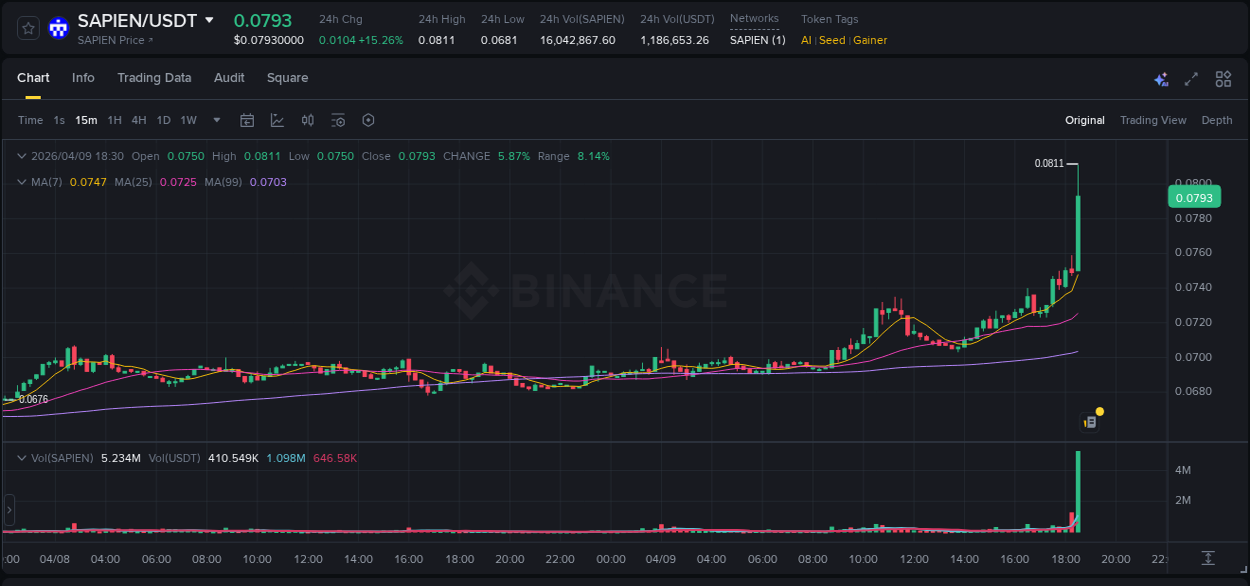Open the Trading View tab
Image resolution: width=1250 pixels, height=586 pixels.
[x=1153, y=120]
